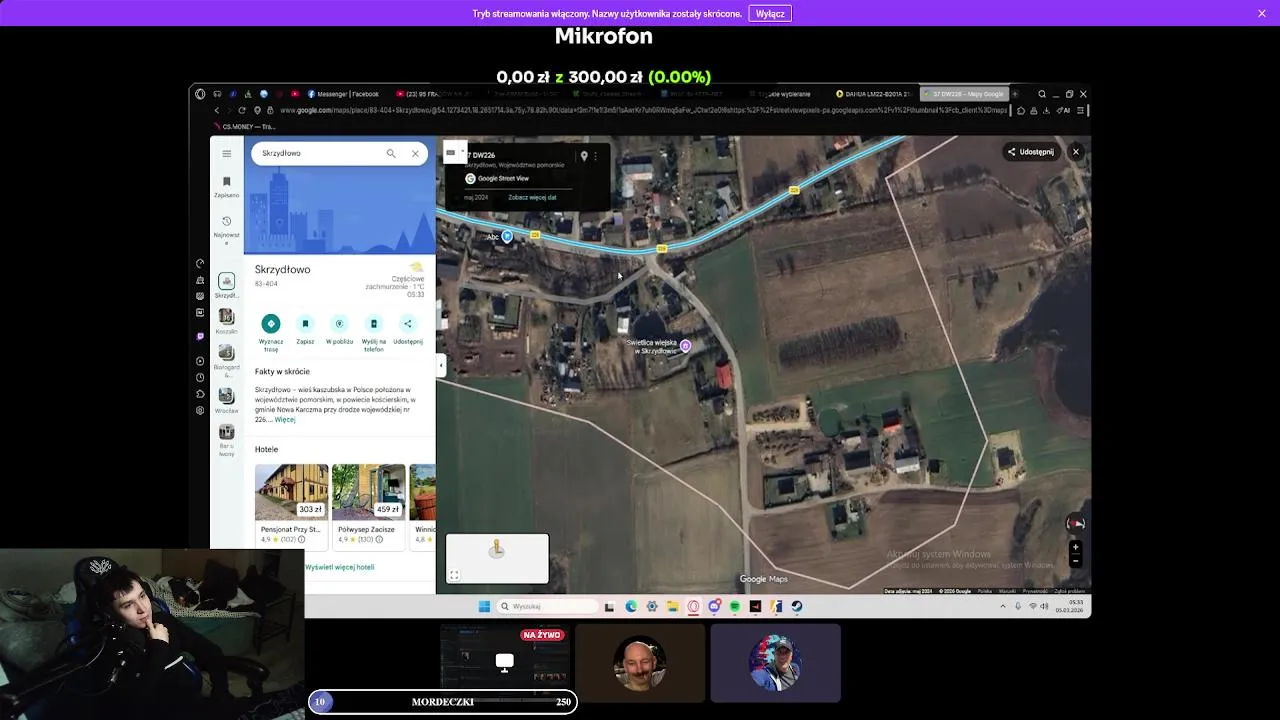Expand the description with the Więcej link
The height and width of the screenshot is (720, 1280).
(x=285, y=420)
